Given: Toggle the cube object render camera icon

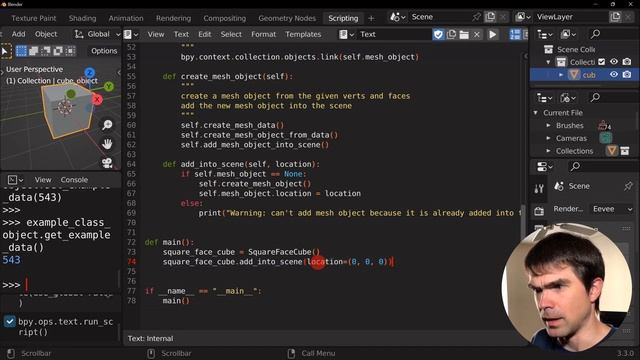Looking at the screenshot, I should pyautogui.click(x=627, y=75).
